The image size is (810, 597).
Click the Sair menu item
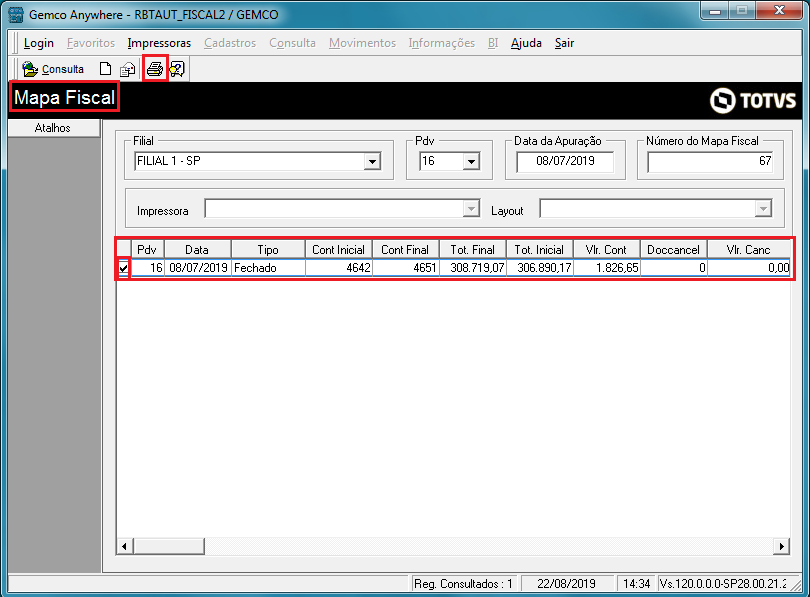pos(564,43)
